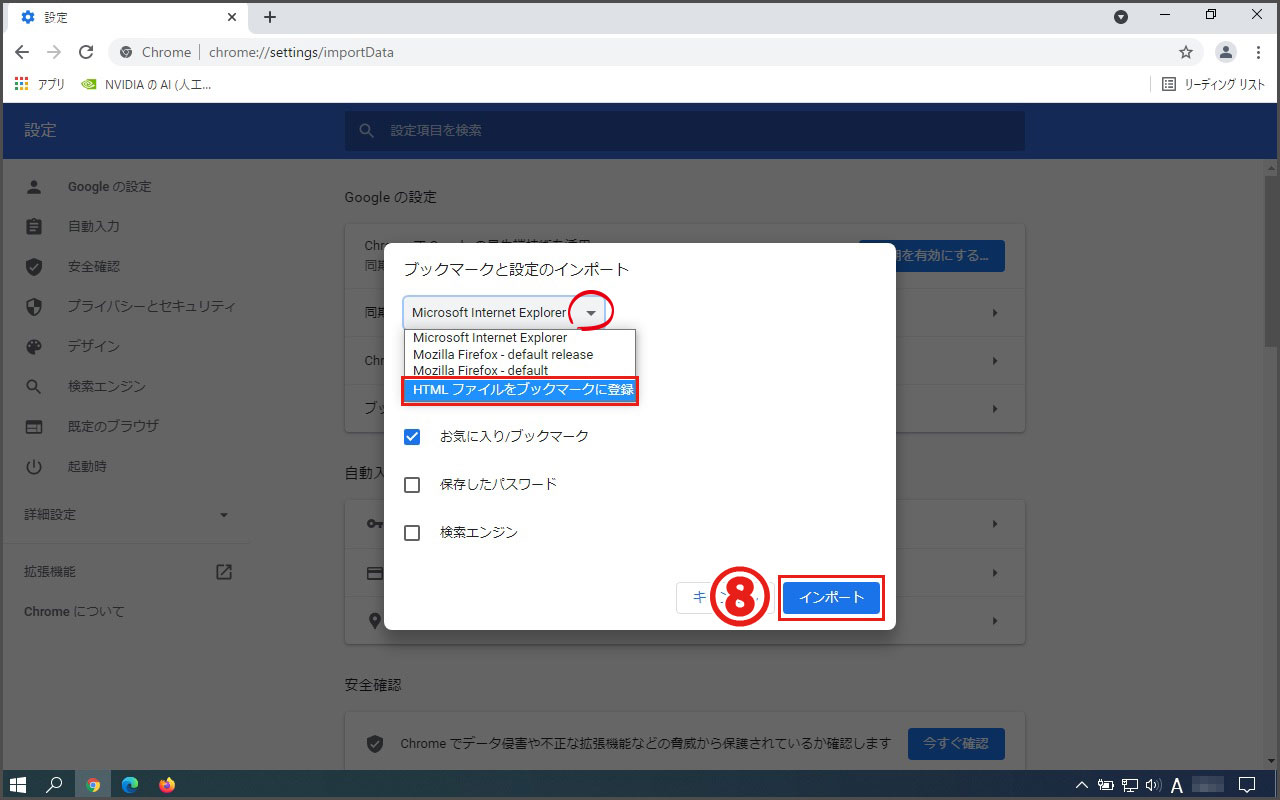
Task: Open プライバシーとセキュリティ section
Action: pos(151,306)
